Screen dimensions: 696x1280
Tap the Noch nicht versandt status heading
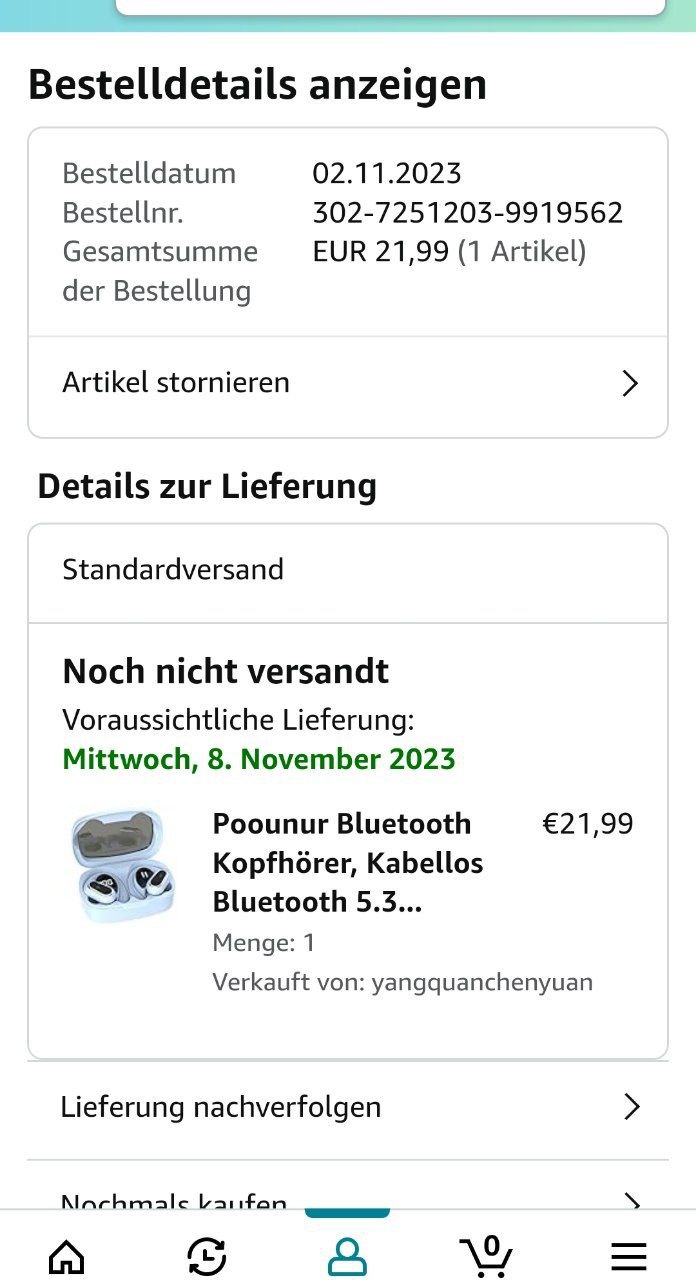[226, 671]
